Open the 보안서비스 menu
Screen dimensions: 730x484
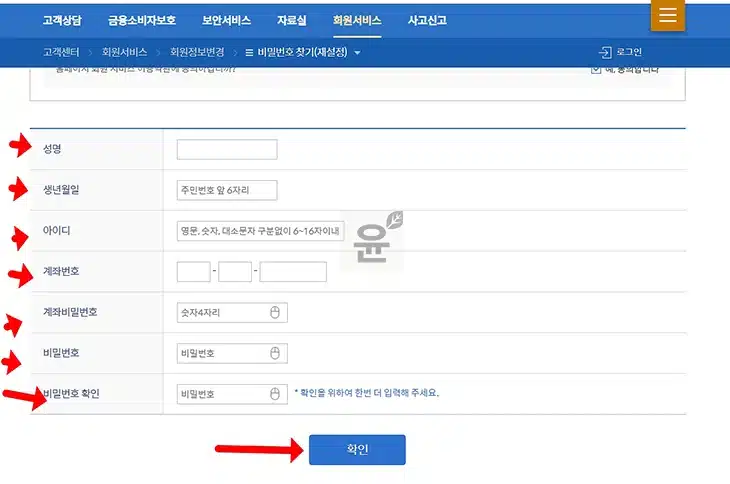pyautogui.click(x=226, y=20)
